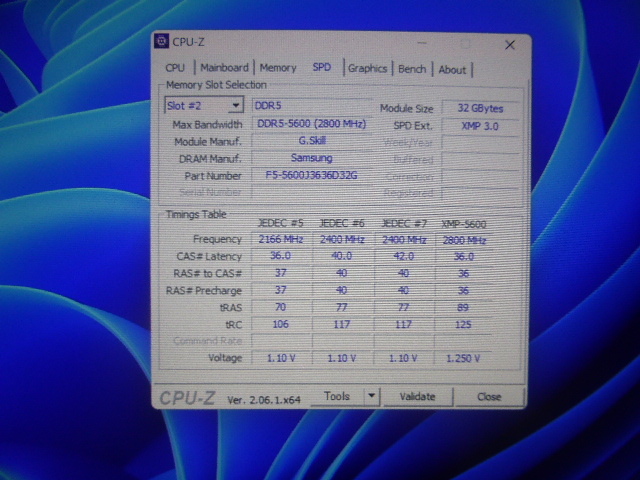Expand the Tools dropdown arrow
The image size is (640, 480).
tap(371, 396)
